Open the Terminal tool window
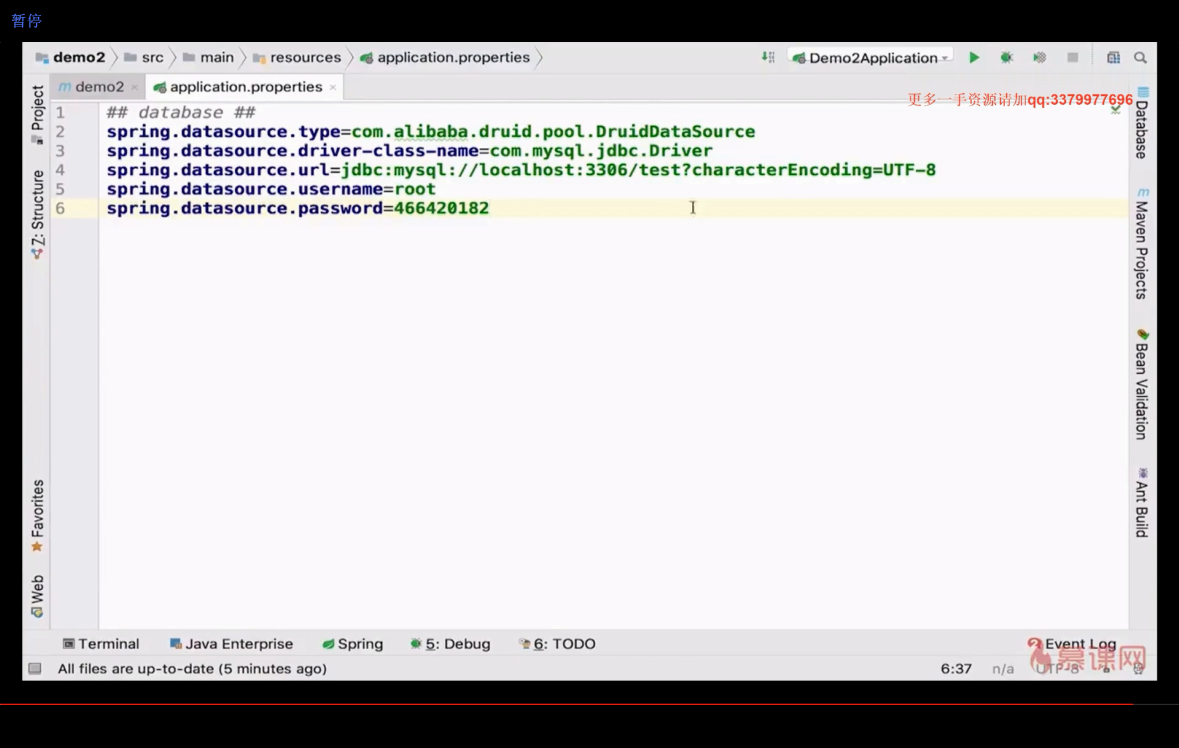This screenshot has width=1179, height=748. click(x=101, y=644)
